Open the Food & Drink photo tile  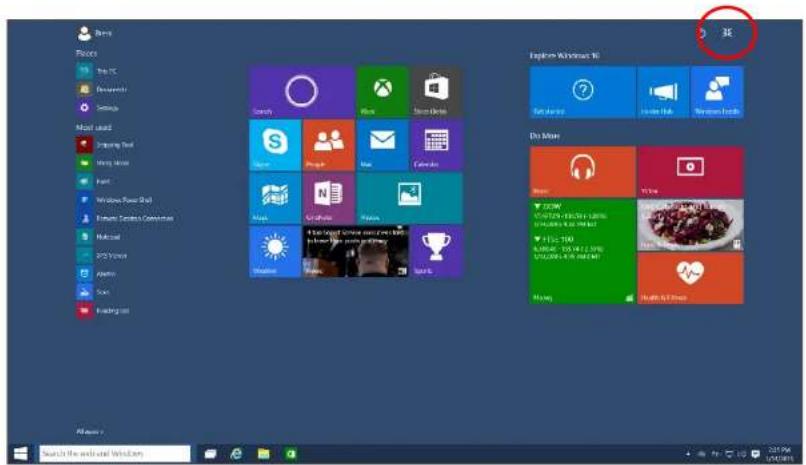pyautogui.click(x=690, y=225)
